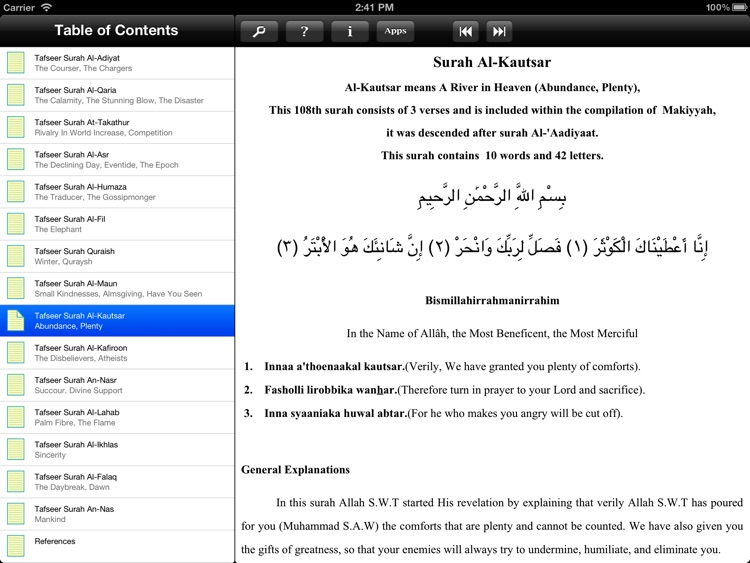Viewport: 750px width, 563px height.
Task: Click the Al-Humaza document icon
Action: [16, 192]
